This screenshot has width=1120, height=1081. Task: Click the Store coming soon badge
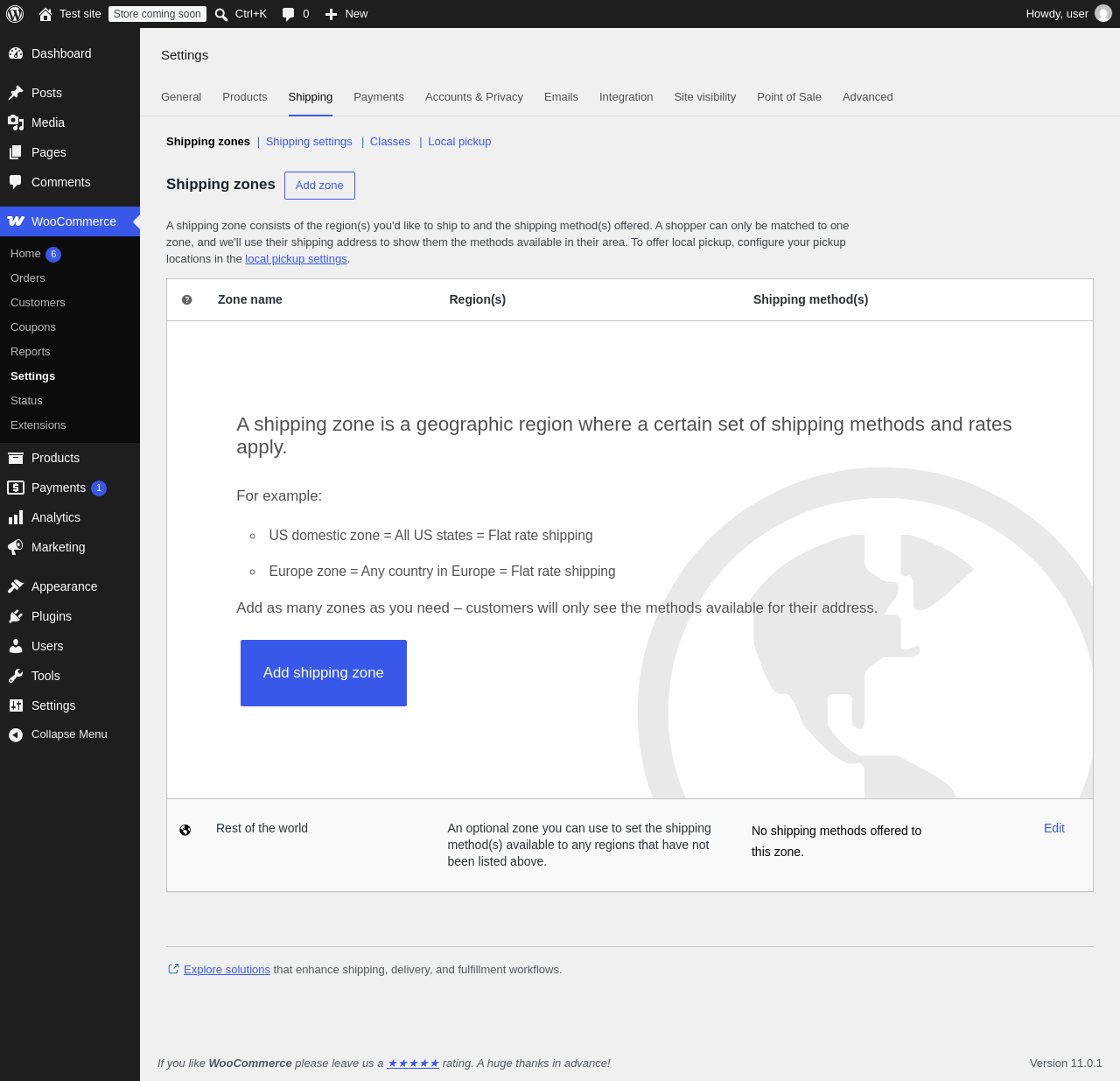pyautogui.click(x=157, y=14)
